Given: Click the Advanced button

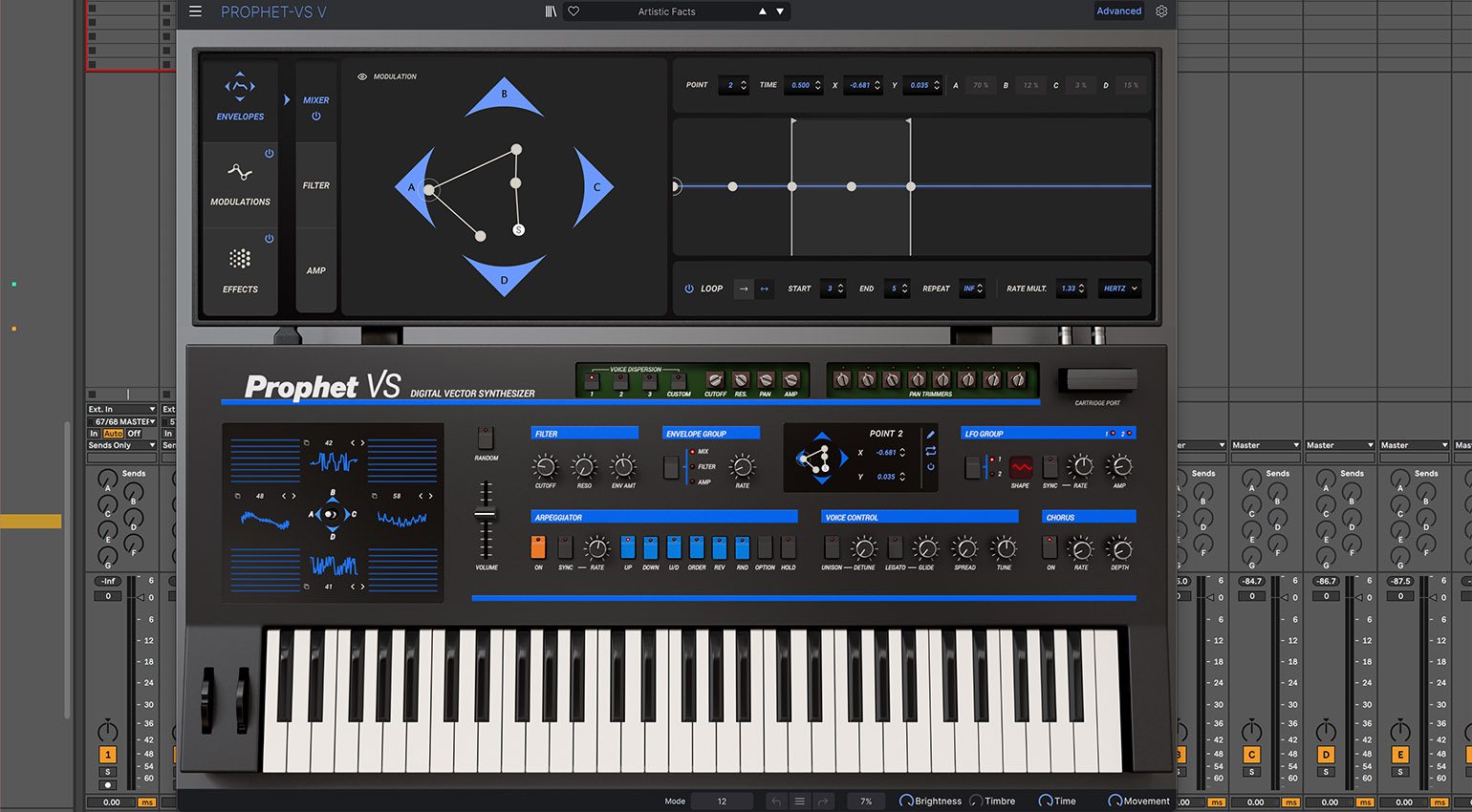Looking at the screenshot, I should point(1118,11).
